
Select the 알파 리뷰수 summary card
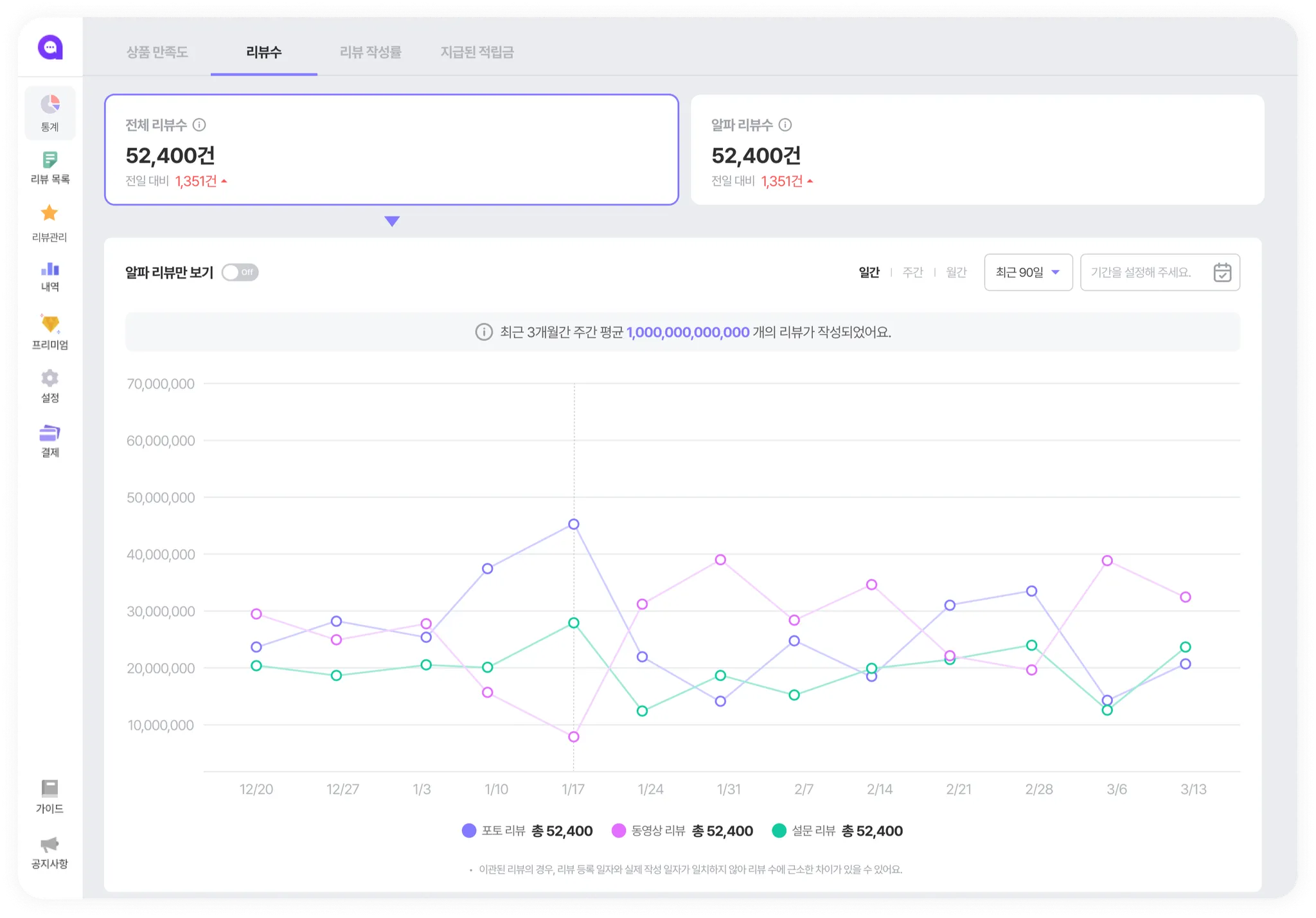pos(977,150)
